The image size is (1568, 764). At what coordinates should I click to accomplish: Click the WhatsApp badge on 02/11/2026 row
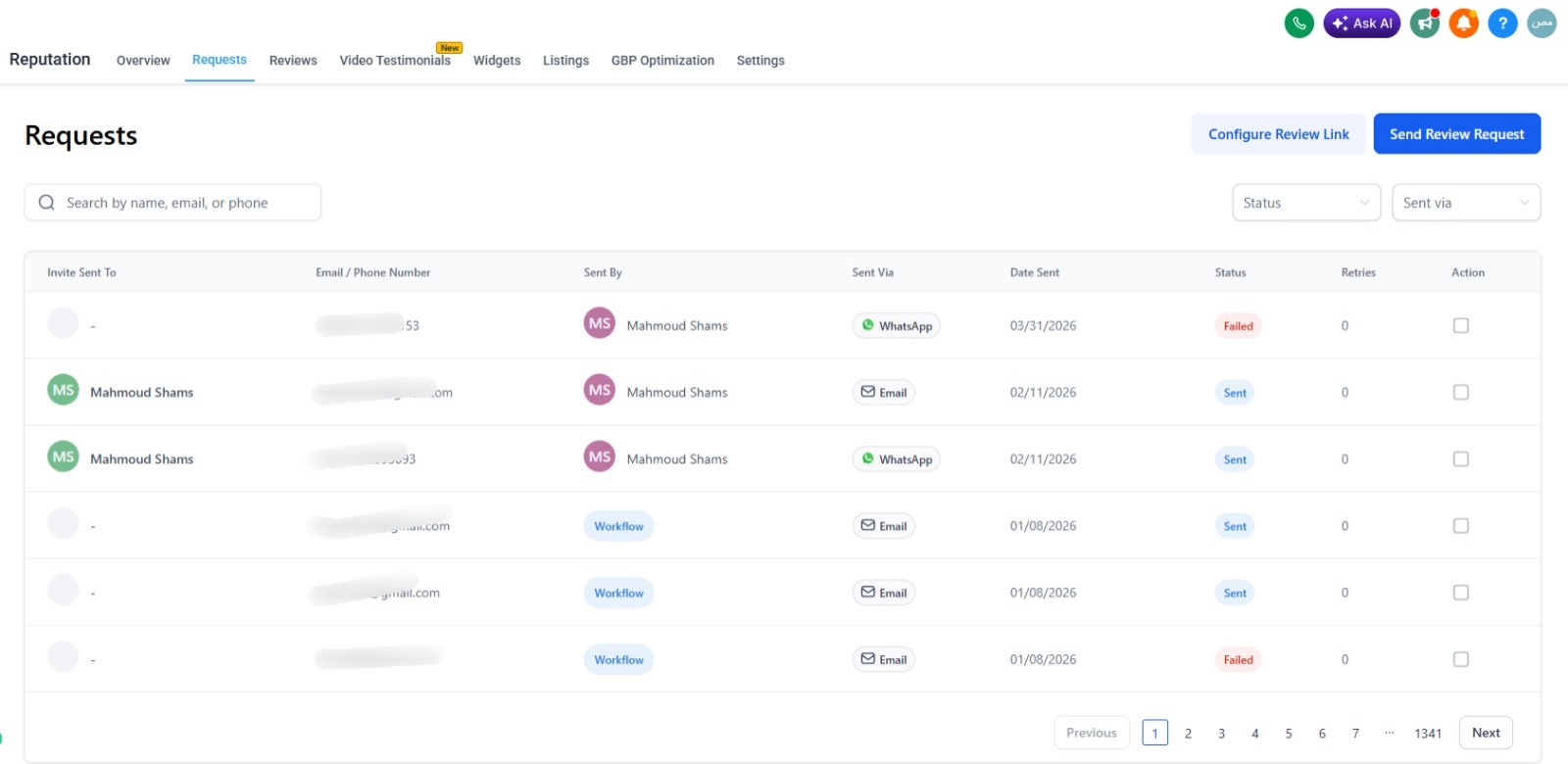896,459
